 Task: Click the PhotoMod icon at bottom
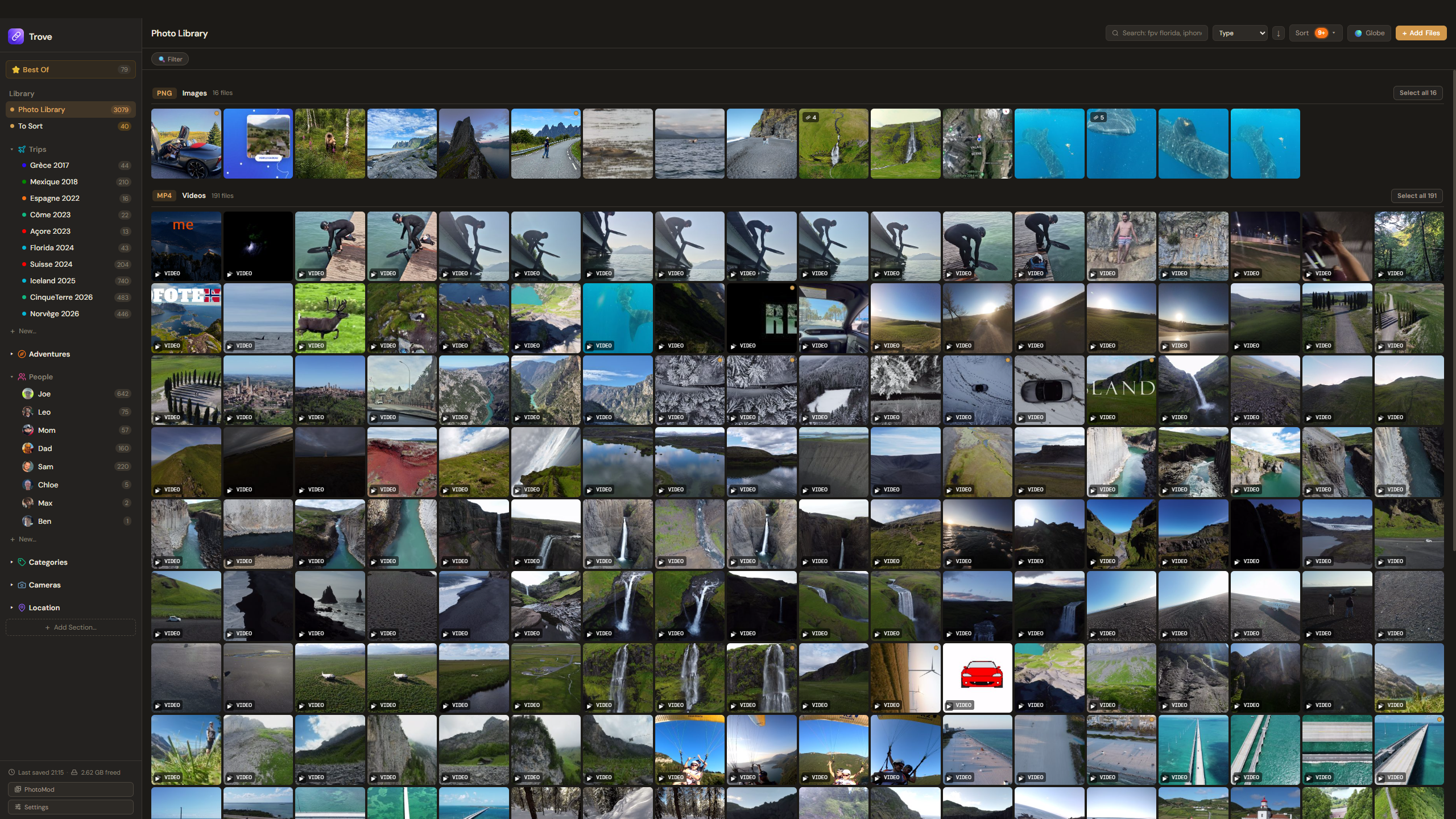pos(18,789)
